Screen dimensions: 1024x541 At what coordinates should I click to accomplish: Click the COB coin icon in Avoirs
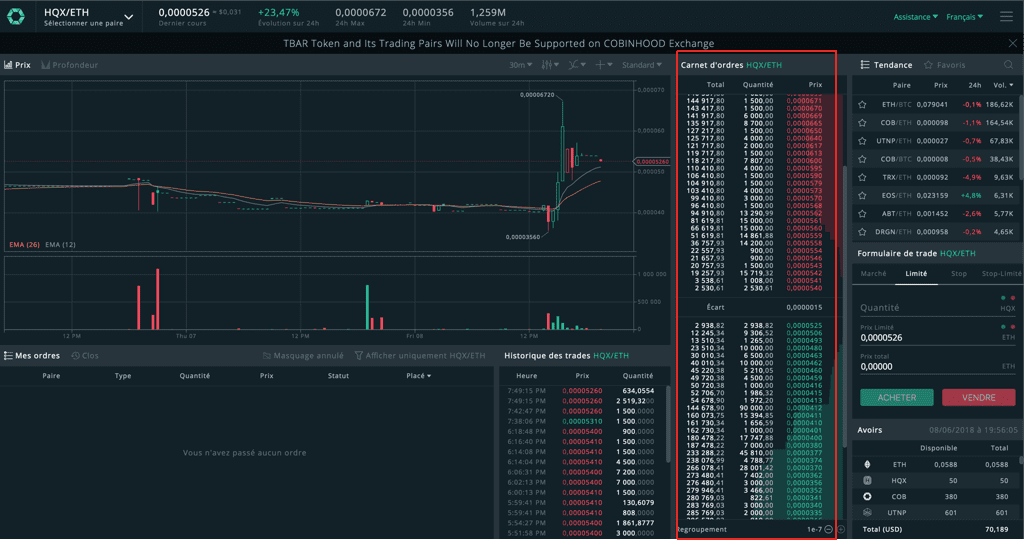867,497
